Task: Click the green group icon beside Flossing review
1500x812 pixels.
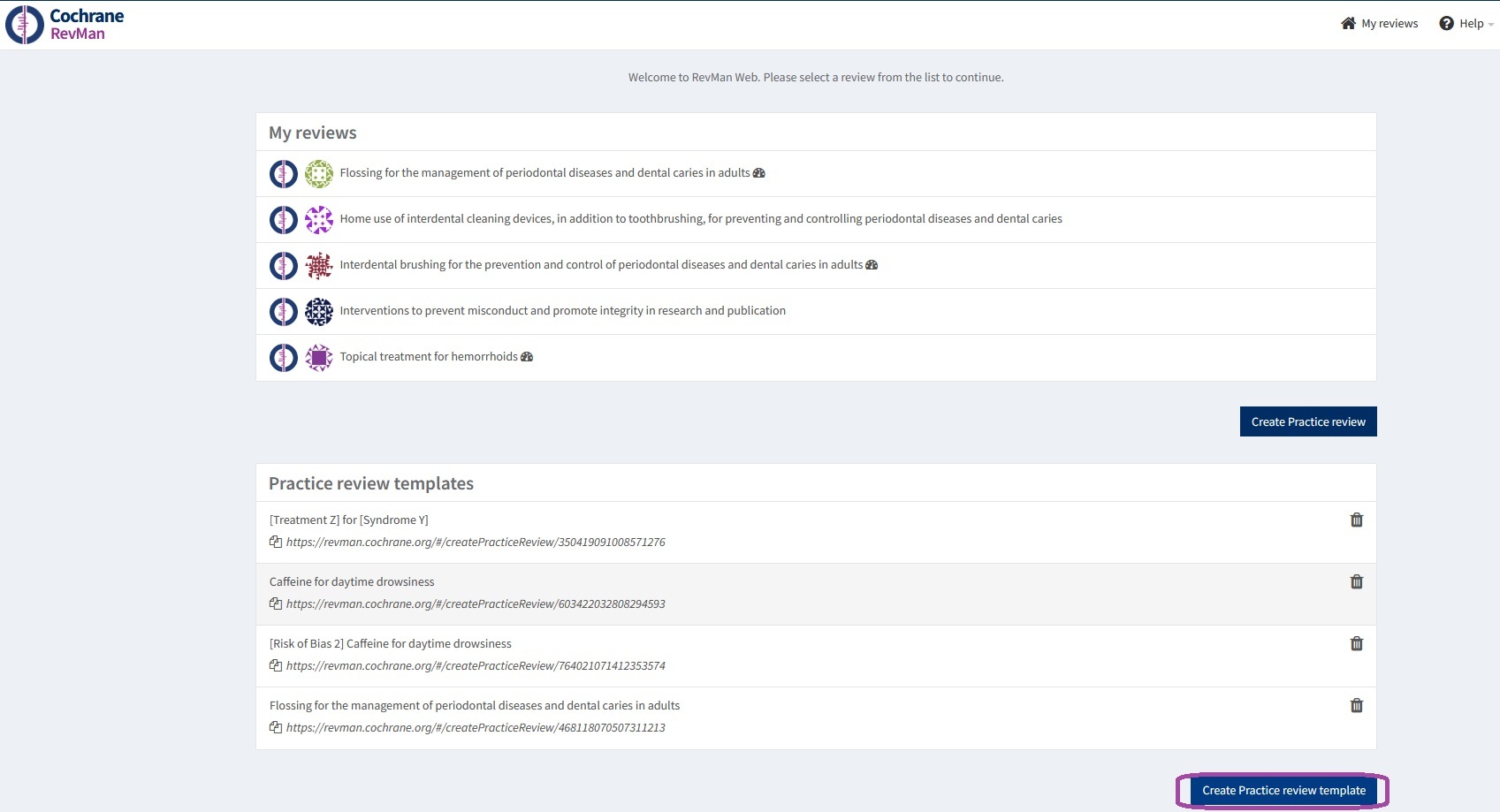Action: point(318,173)
